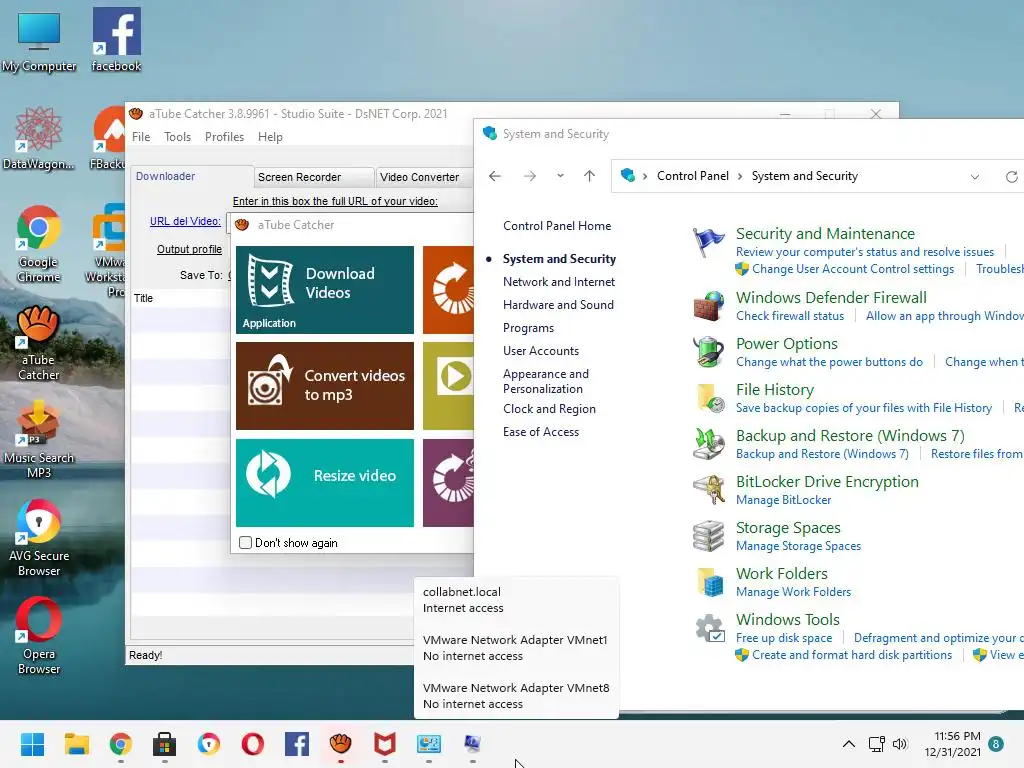Open the Windows Tools gear icon
This screenshot has width=1024, height=768.
[x=709, y=628]
